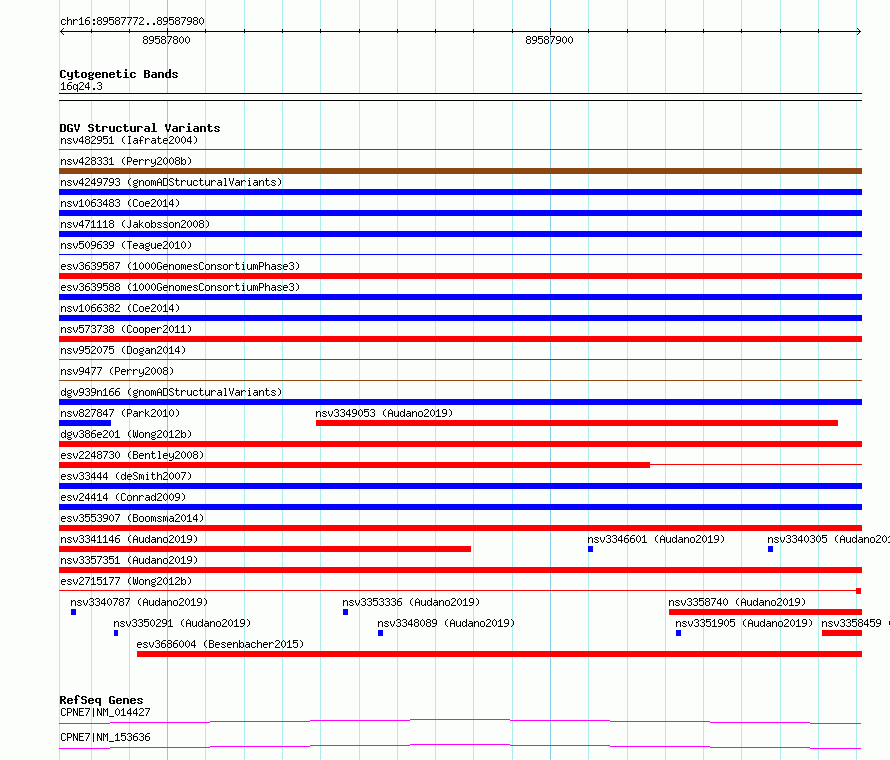Open the nsv1066382 (Coe2014) variant
This screenshot has width=890, height=760.
[120, 308]
